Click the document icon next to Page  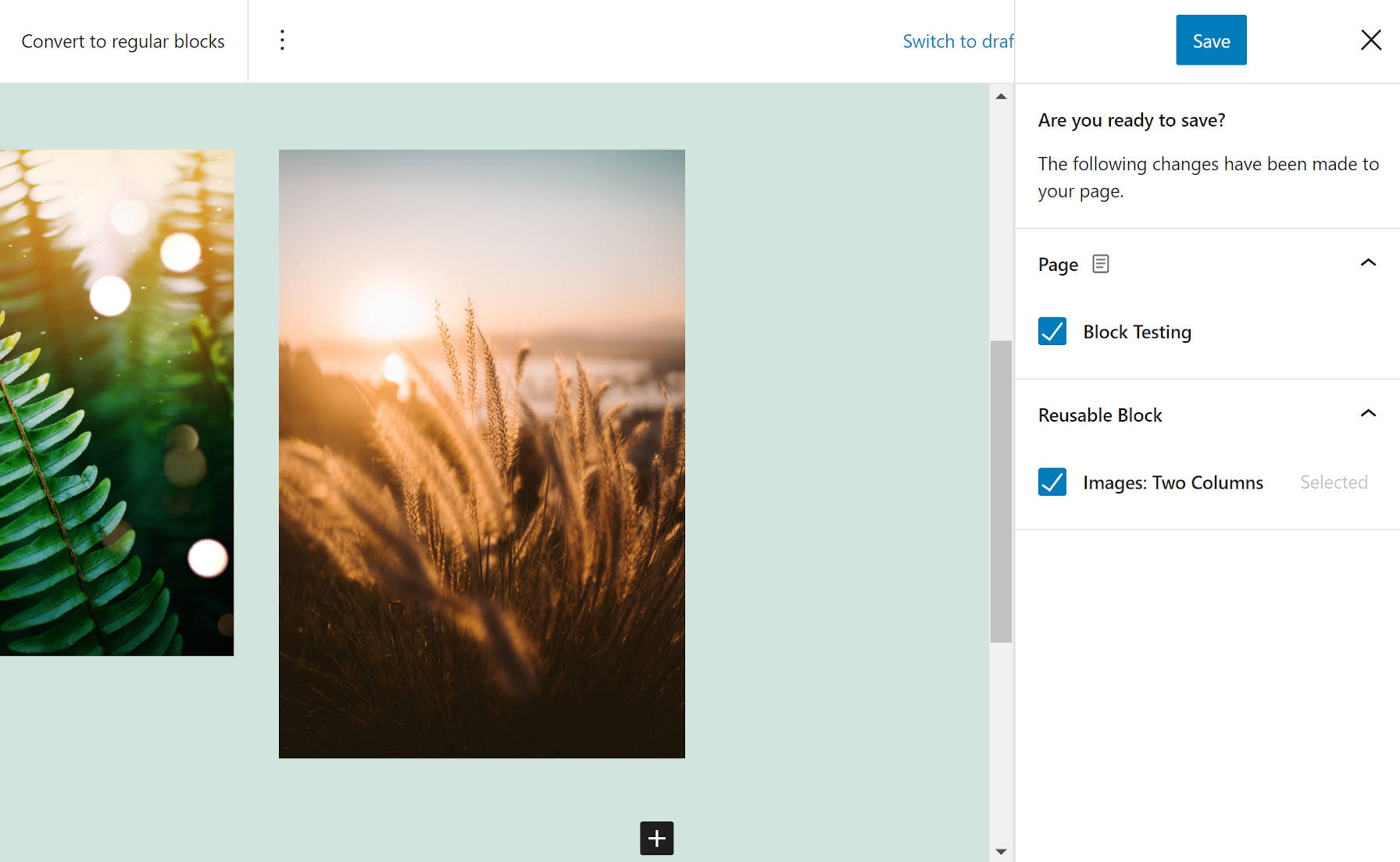tap(1100, 264)
